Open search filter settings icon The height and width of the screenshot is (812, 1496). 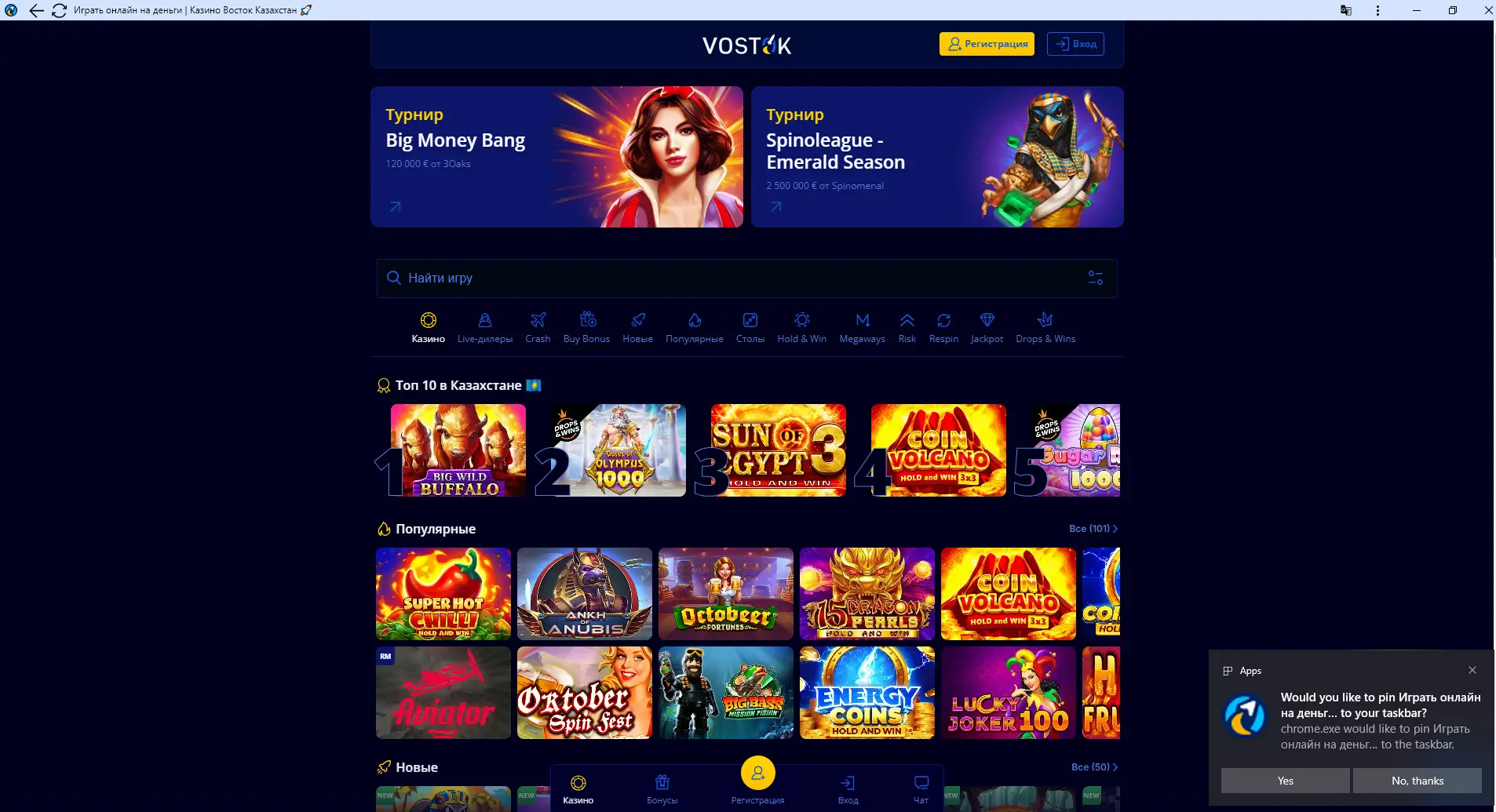click(1096, 278)
